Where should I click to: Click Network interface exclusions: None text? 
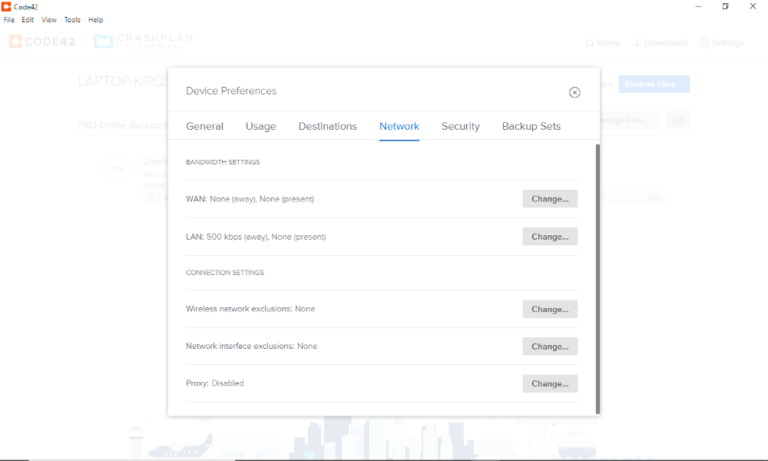pos(251,346)
